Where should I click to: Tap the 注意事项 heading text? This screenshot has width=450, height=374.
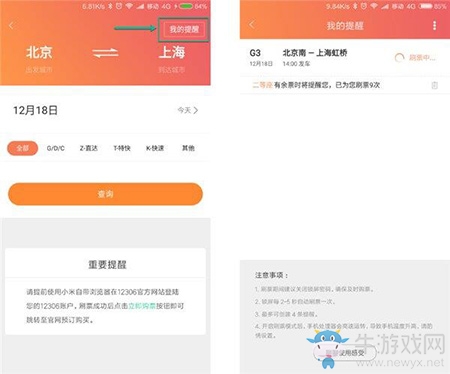point(271,275)
